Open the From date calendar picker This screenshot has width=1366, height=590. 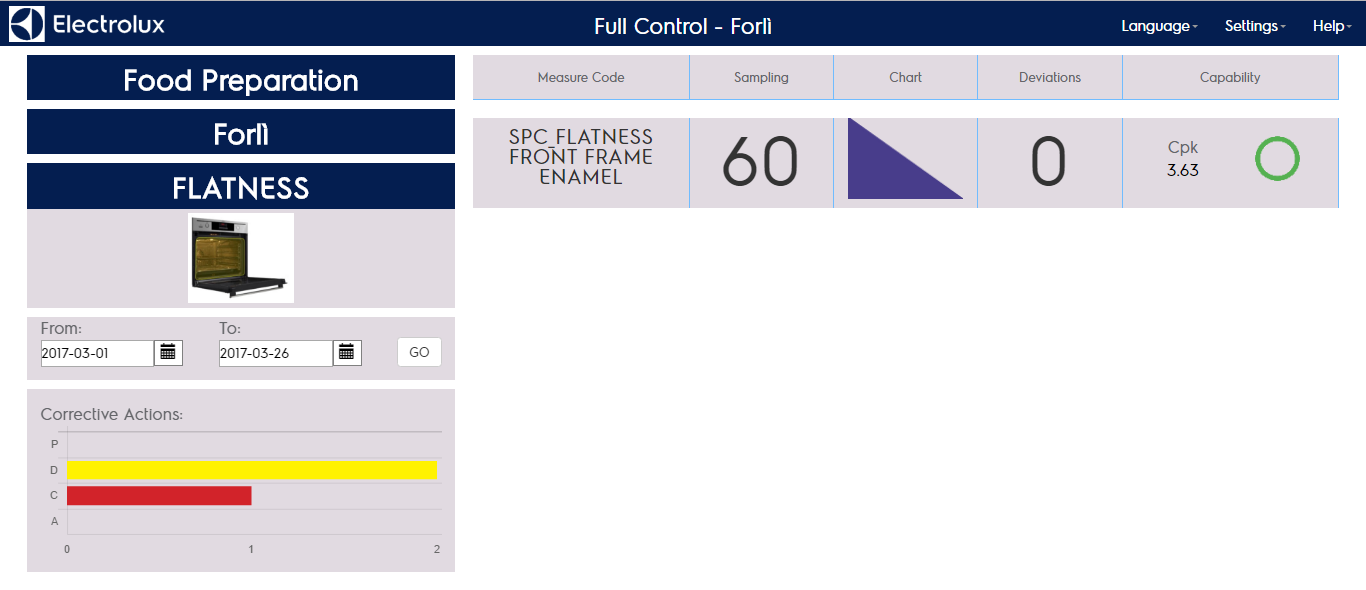pyautogui.click(x=168, y=352)
